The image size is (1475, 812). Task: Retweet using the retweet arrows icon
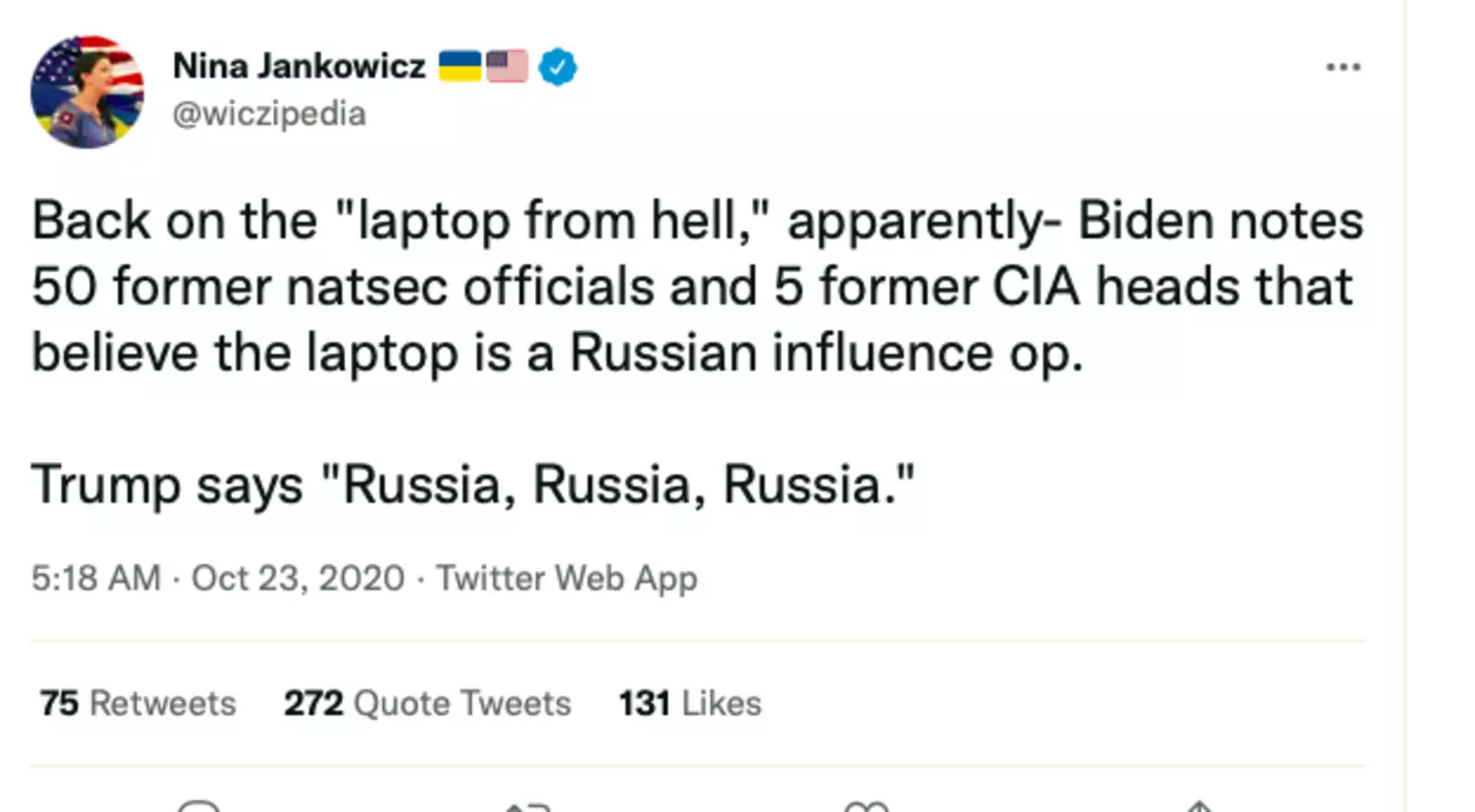tap(527, 807)
